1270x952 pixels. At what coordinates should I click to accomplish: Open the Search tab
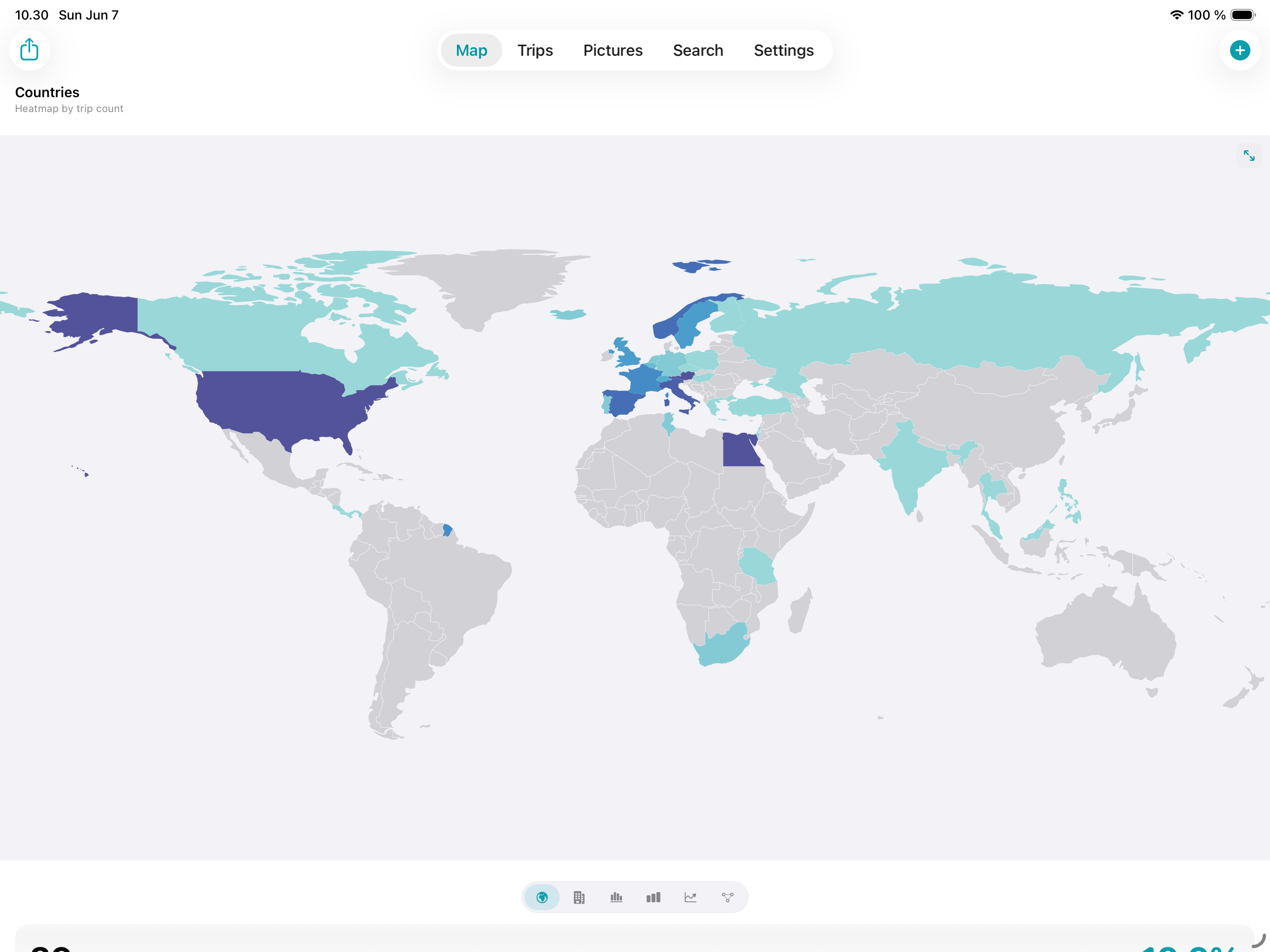(x=698, y=51)
